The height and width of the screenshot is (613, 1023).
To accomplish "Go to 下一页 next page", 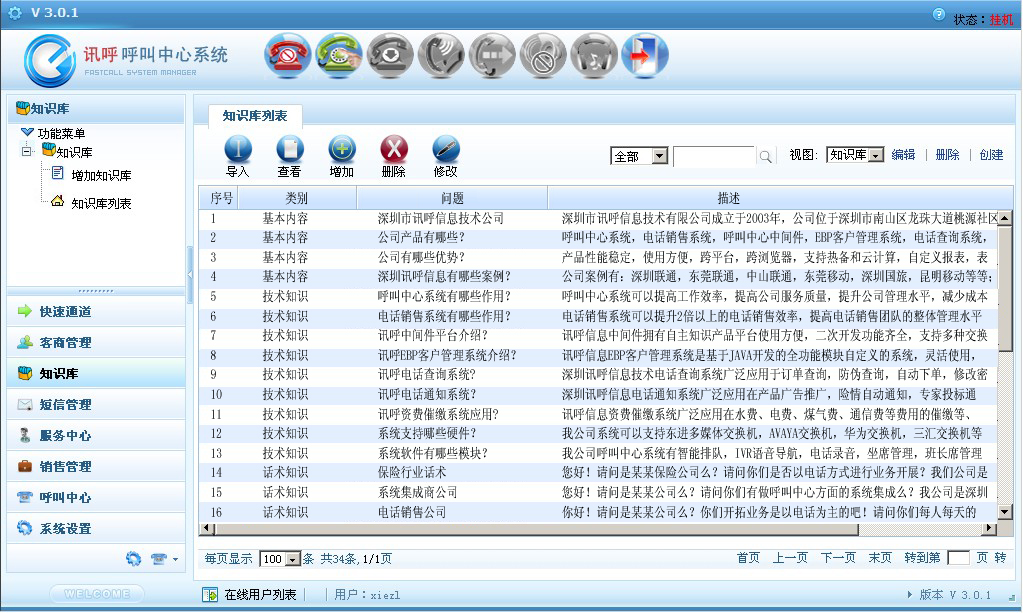I will [838, 558].
